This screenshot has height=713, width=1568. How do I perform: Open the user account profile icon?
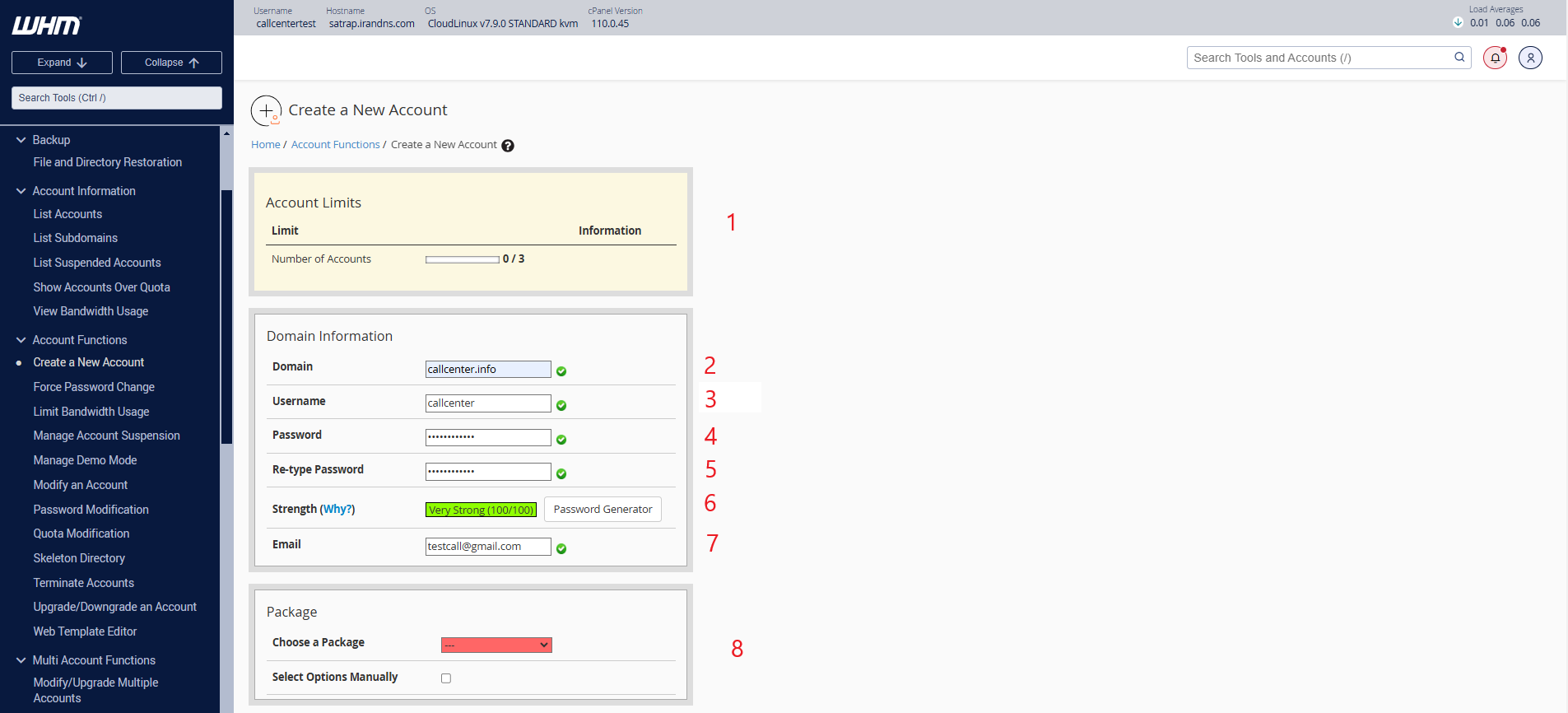(x=1530, y=58)
